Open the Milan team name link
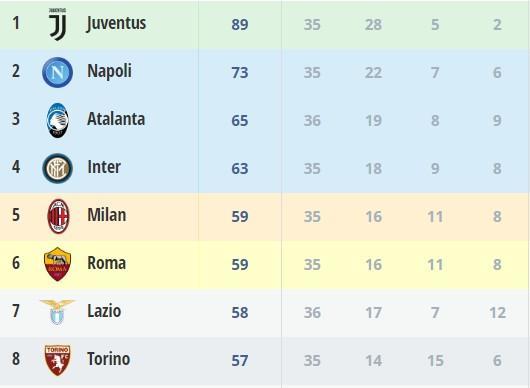Screen dimensions: 530x388 point(106,215)
